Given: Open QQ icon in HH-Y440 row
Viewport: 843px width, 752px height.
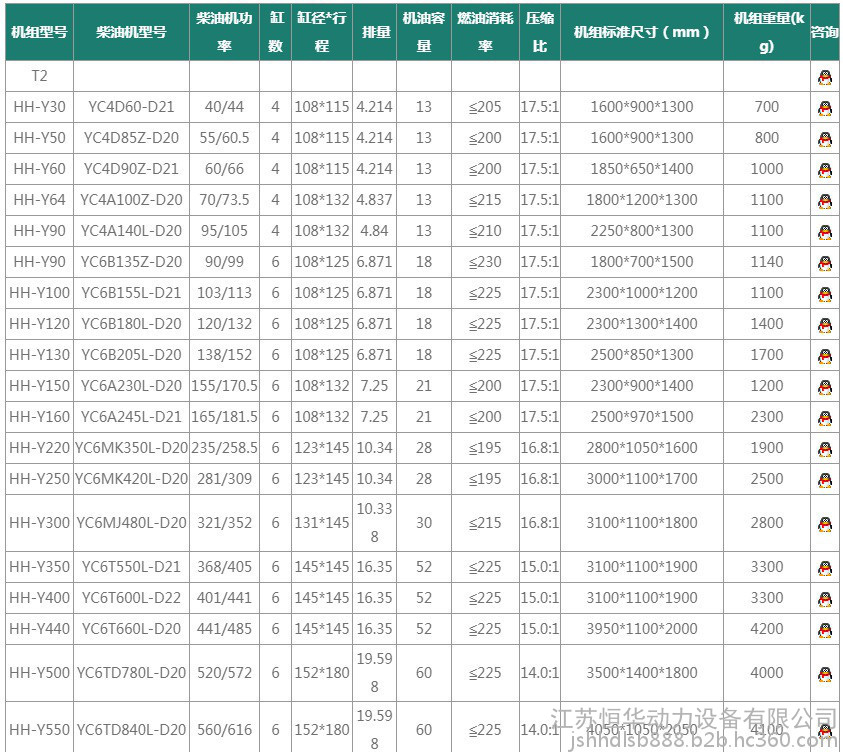Looking at the screenshot, I should pyautogui.click(x=825, y=631).
